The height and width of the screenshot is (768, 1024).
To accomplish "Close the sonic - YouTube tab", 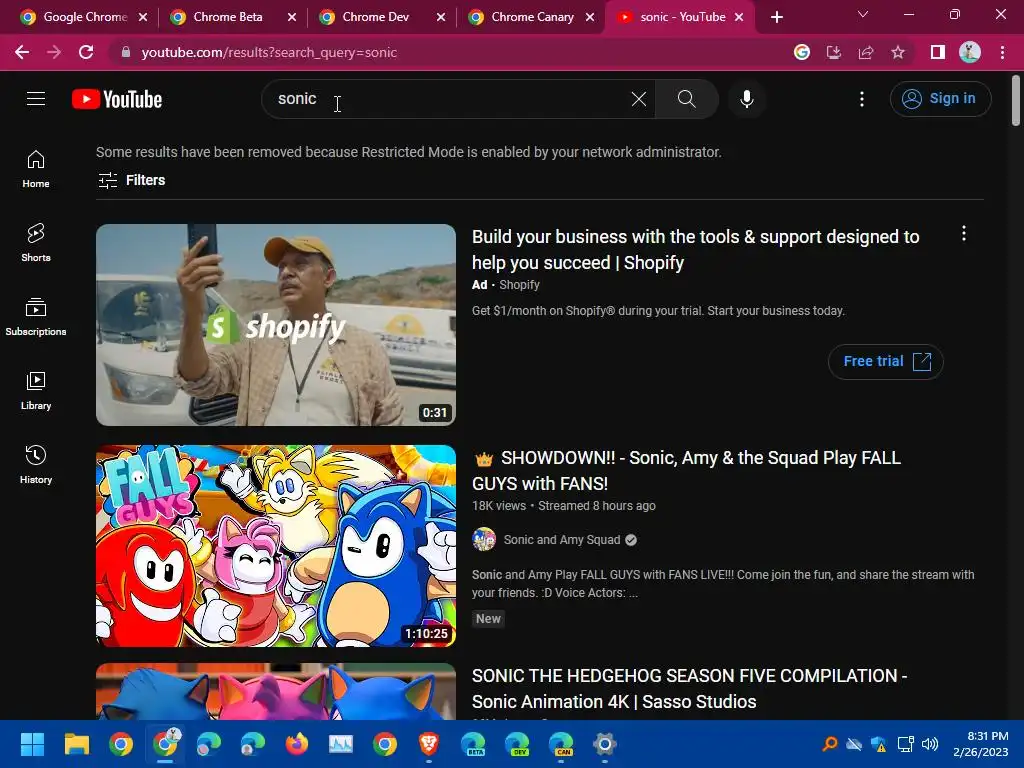I will [739, 17].
